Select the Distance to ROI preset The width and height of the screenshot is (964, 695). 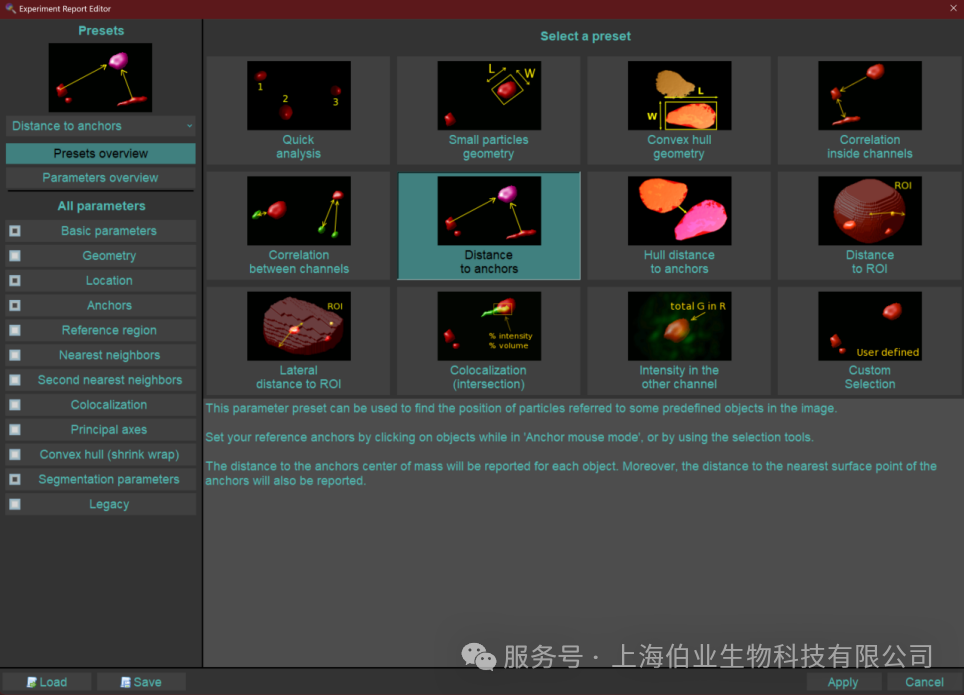[869, 226]
